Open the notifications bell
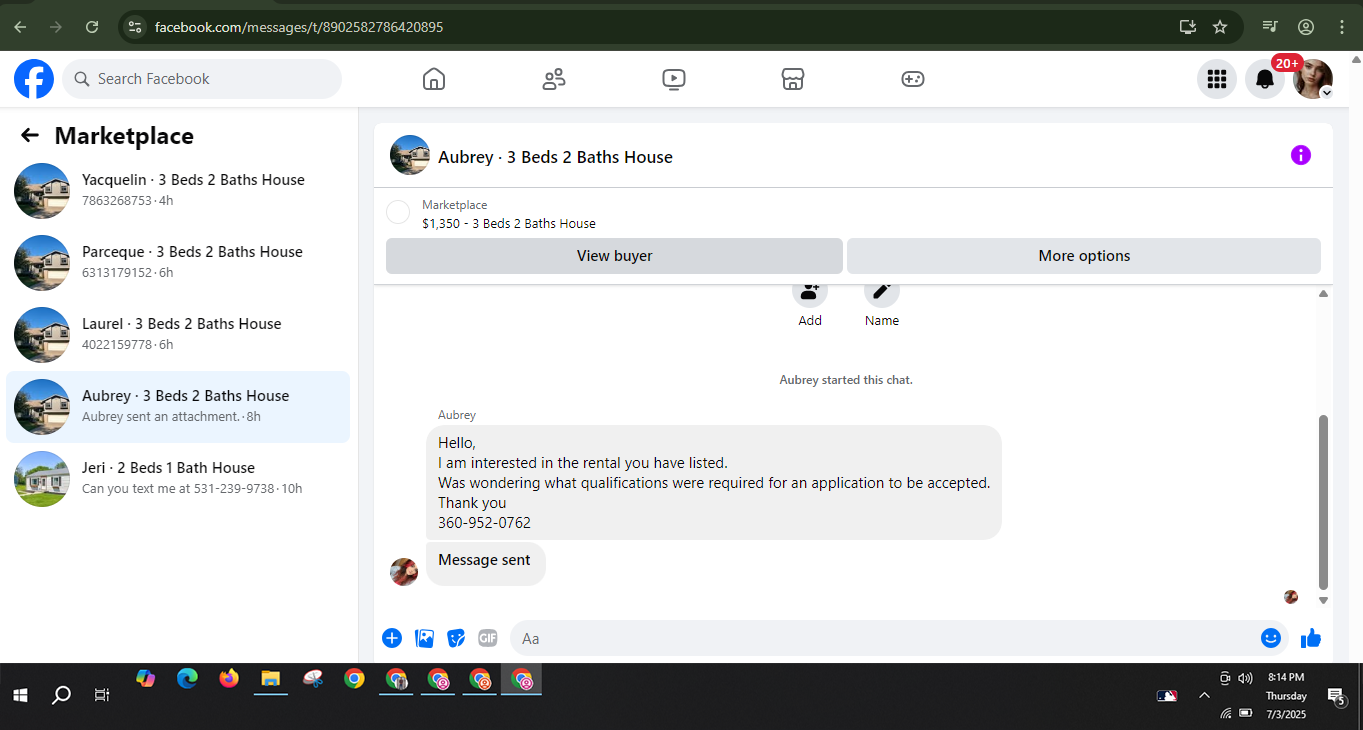 point(1265,79)
